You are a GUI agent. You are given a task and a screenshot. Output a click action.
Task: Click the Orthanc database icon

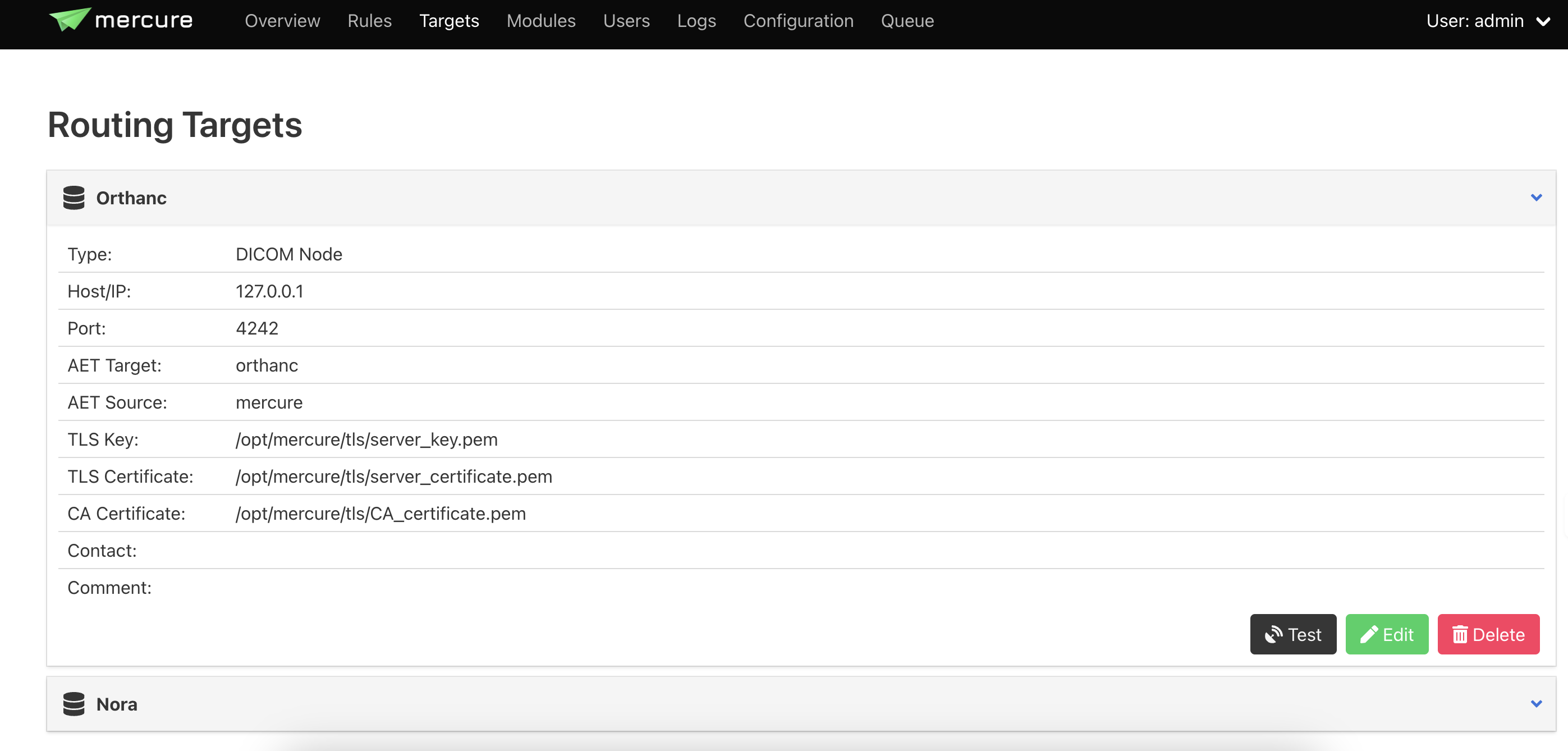(x=74, y=198)
